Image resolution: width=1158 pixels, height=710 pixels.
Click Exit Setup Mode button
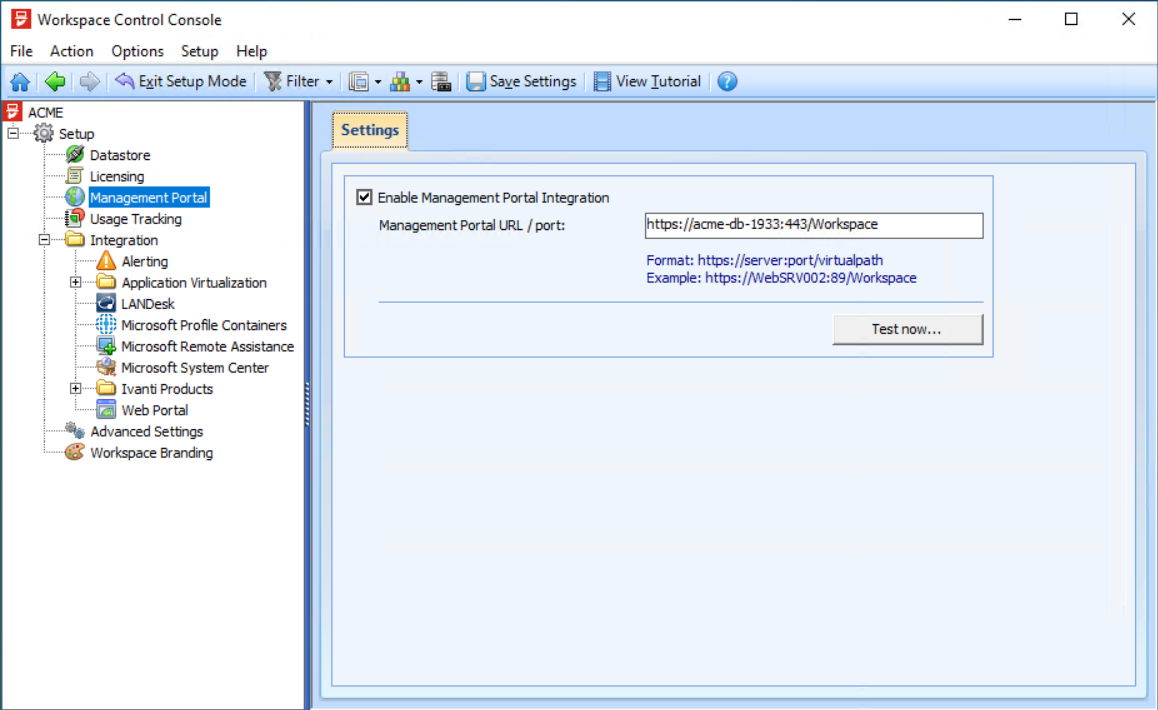click(x=181, y=82)
